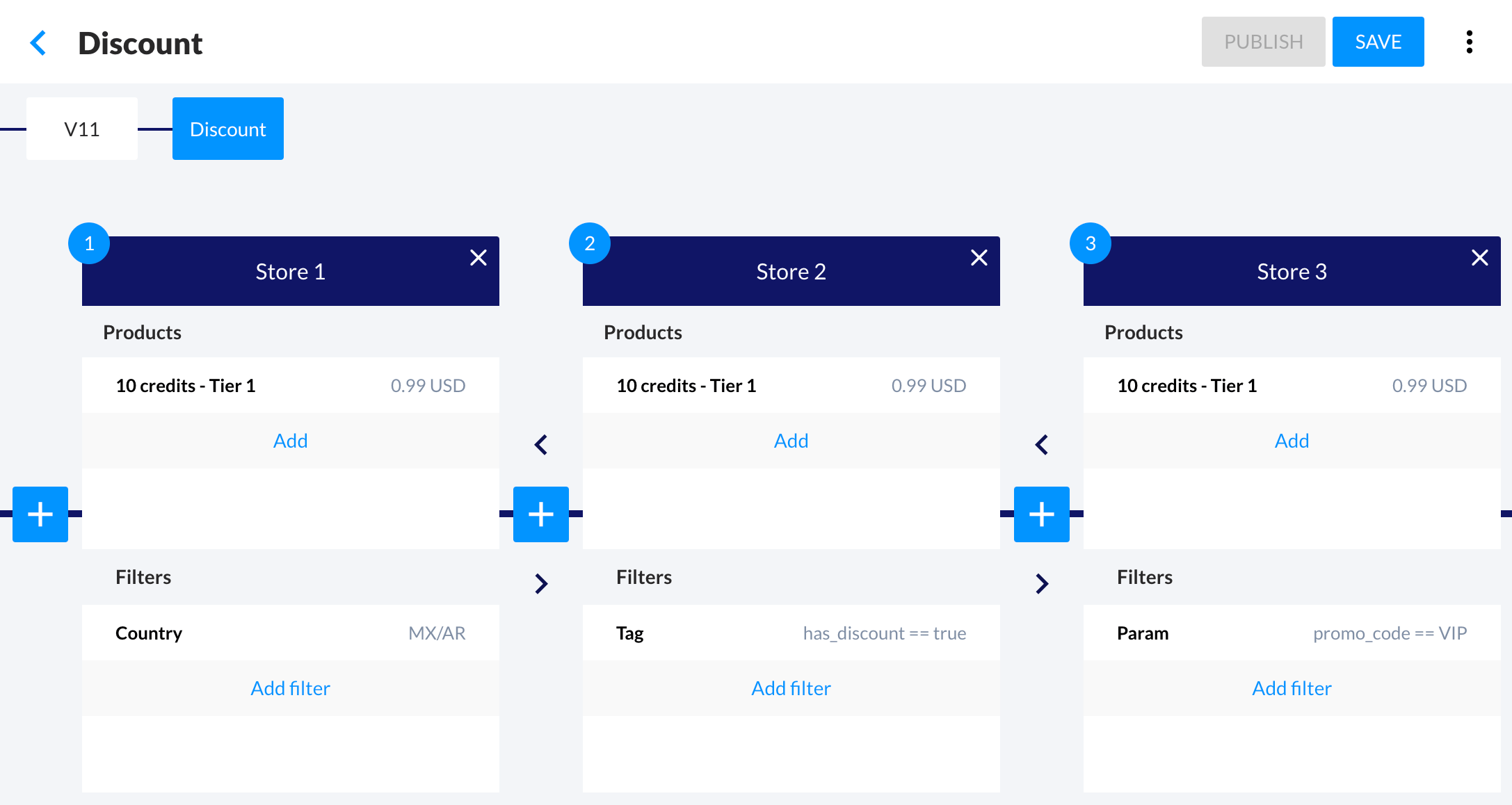Move Store 2 left with chevron arrow
Image resolution: width=1512 pixels, height=805 pixels.
click(541, 444)
